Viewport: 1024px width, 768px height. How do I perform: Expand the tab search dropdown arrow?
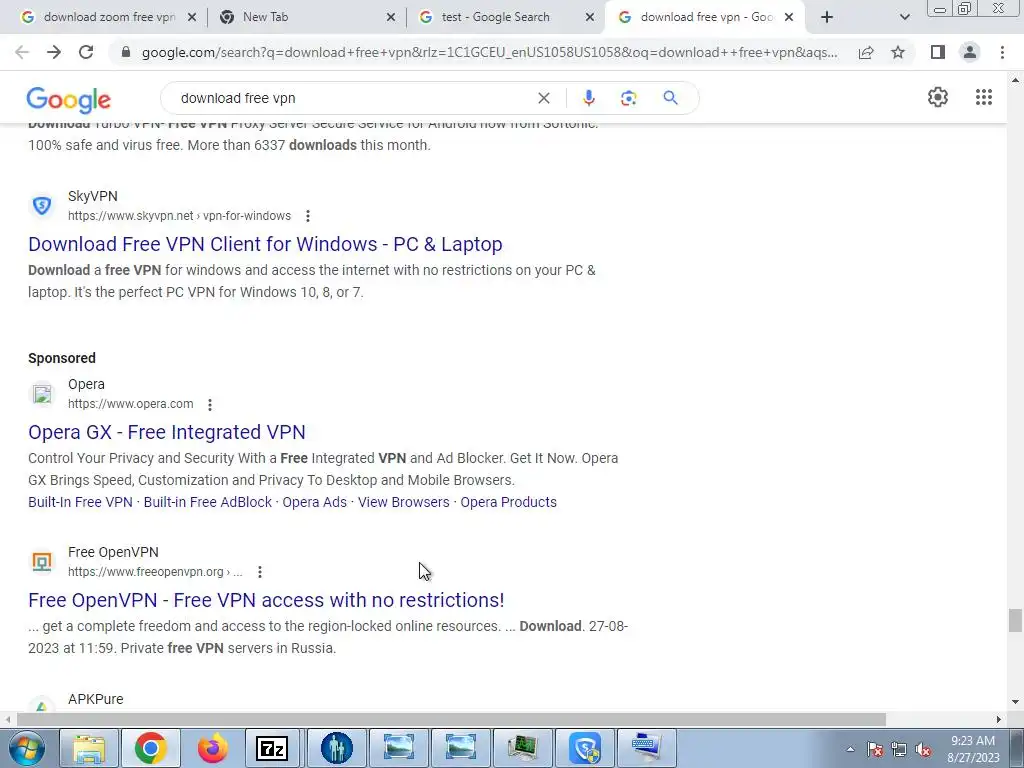point(904,18)
